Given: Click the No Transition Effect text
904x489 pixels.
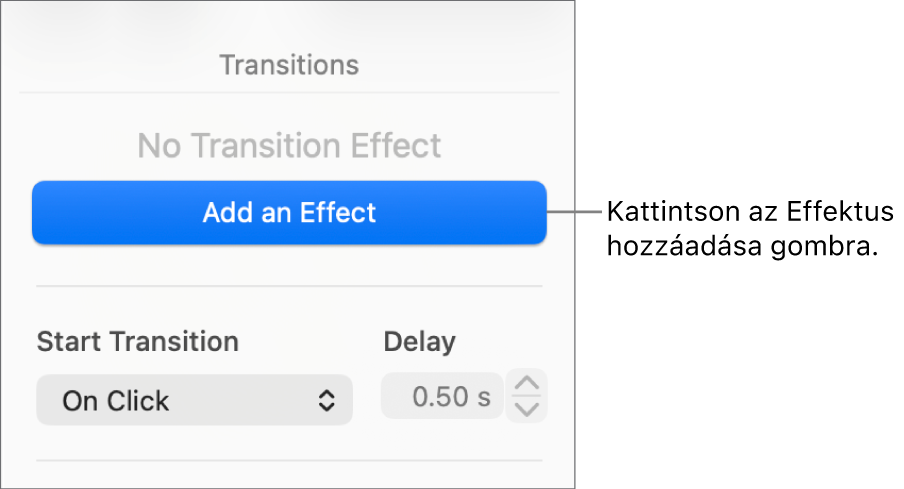Looking at the screenshot, I should tap(289, 146).
